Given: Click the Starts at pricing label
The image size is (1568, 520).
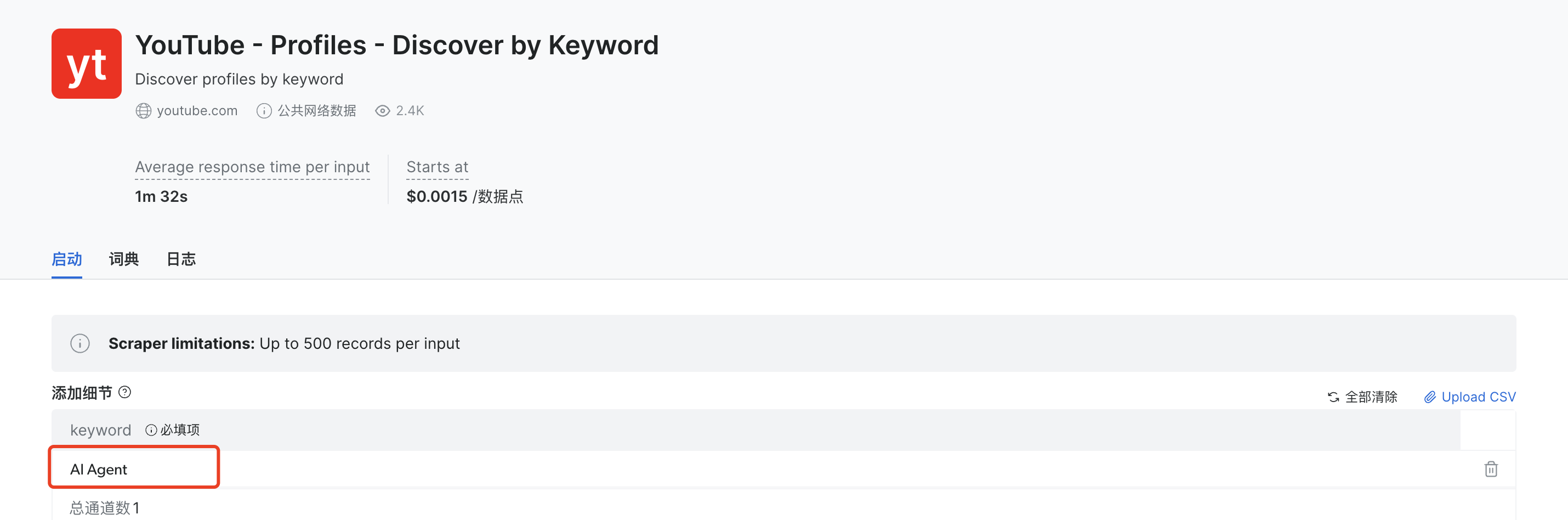Looking at the screenshot, I should (437, 167).
